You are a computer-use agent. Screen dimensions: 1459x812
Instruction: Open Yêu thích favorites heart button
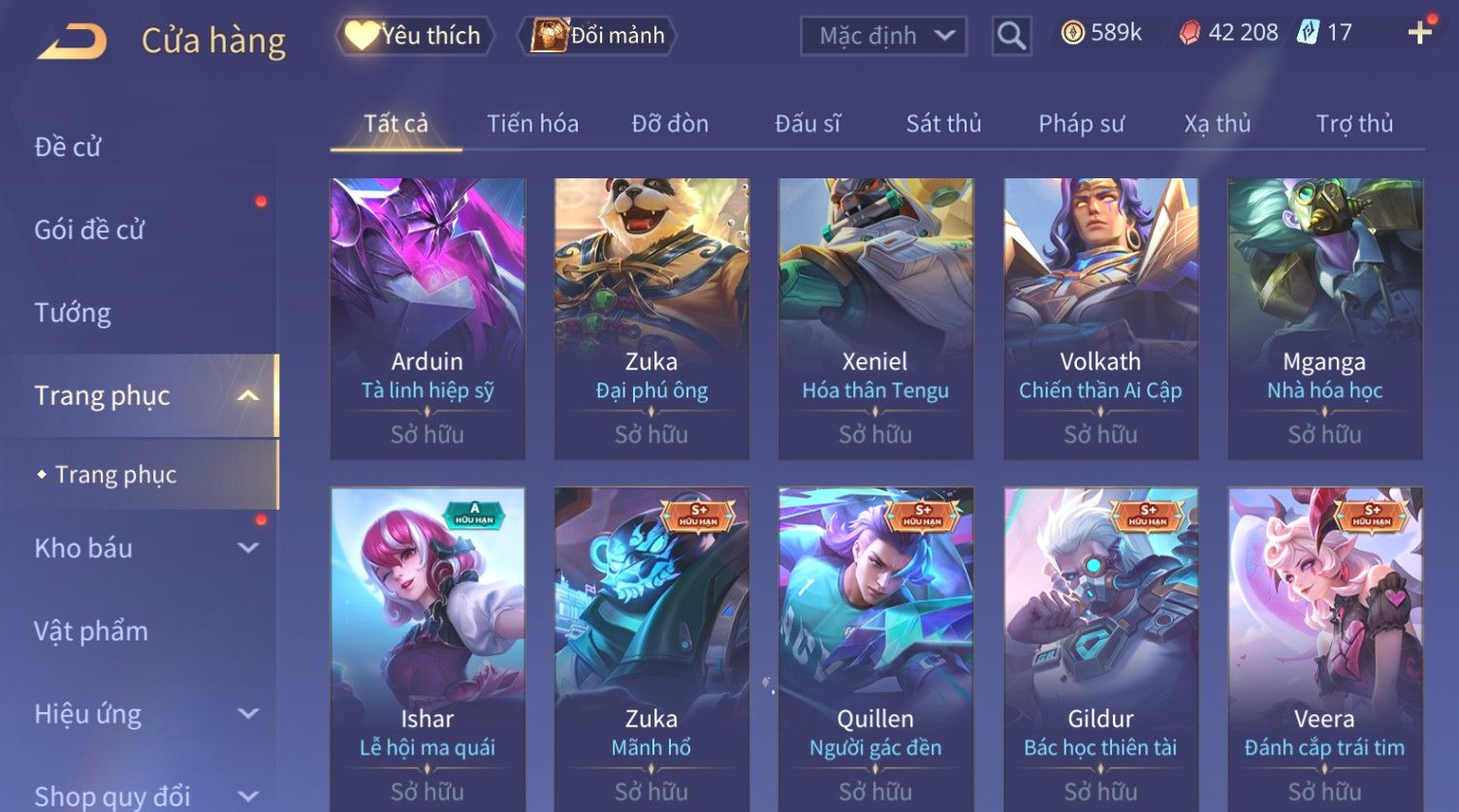point(415,36)
